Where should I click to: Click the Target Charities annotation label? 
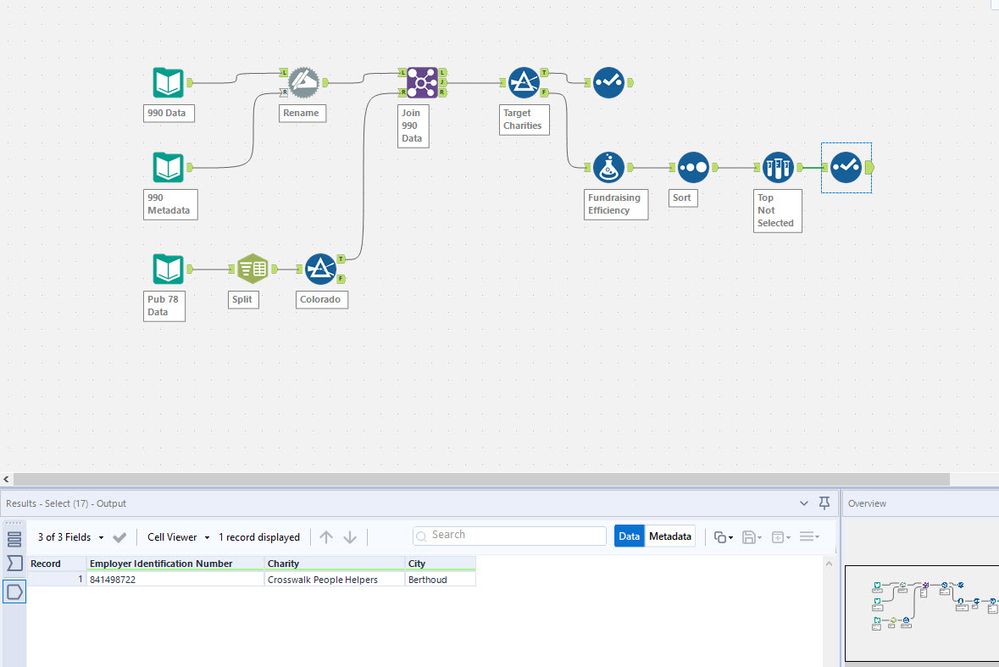pyautogui.click(x=524, y=120)
